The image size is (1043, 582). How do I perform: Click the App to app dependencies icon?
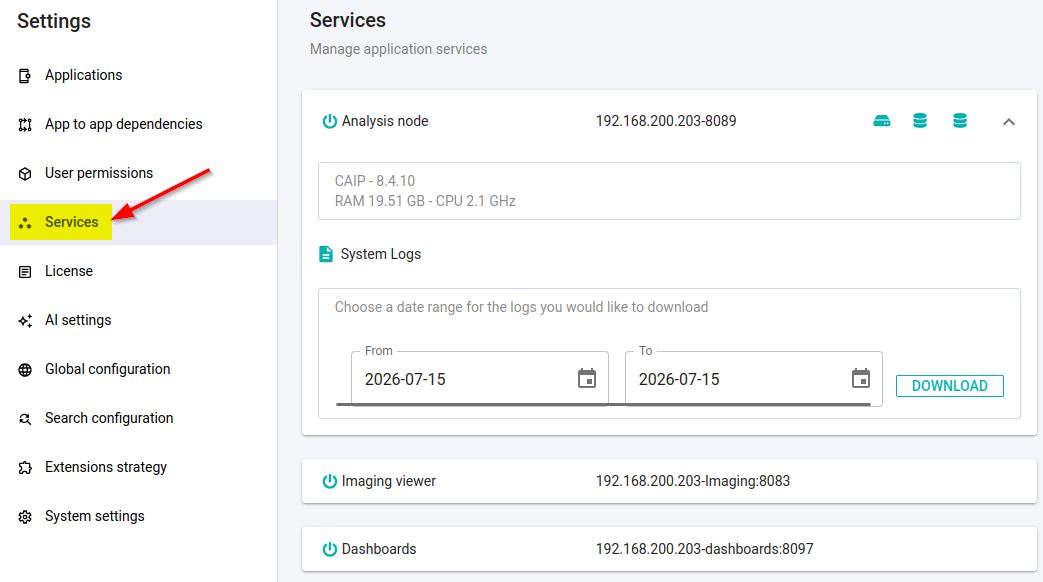point(25,125)
